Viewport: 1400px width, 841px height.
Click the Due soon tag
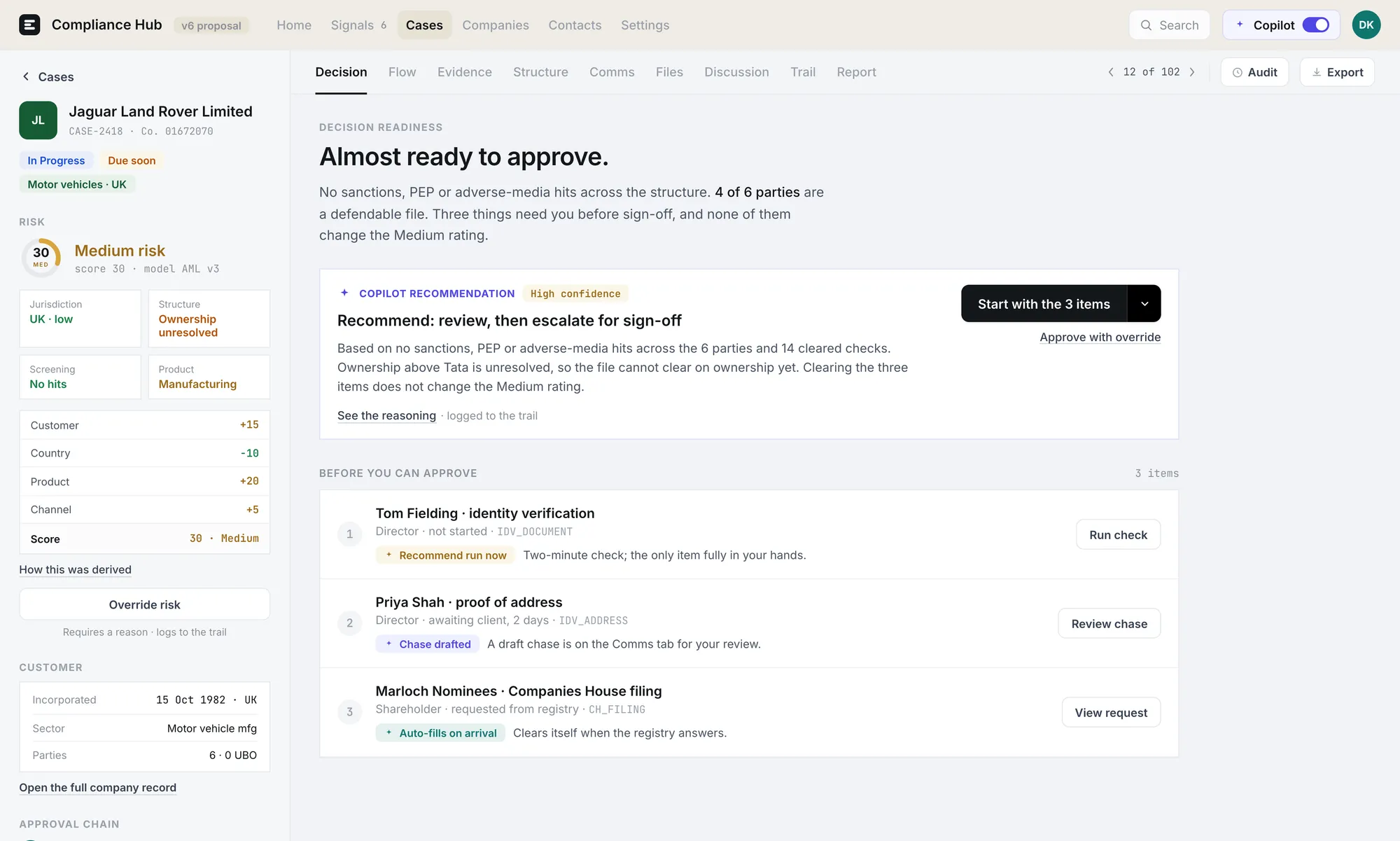132,160
